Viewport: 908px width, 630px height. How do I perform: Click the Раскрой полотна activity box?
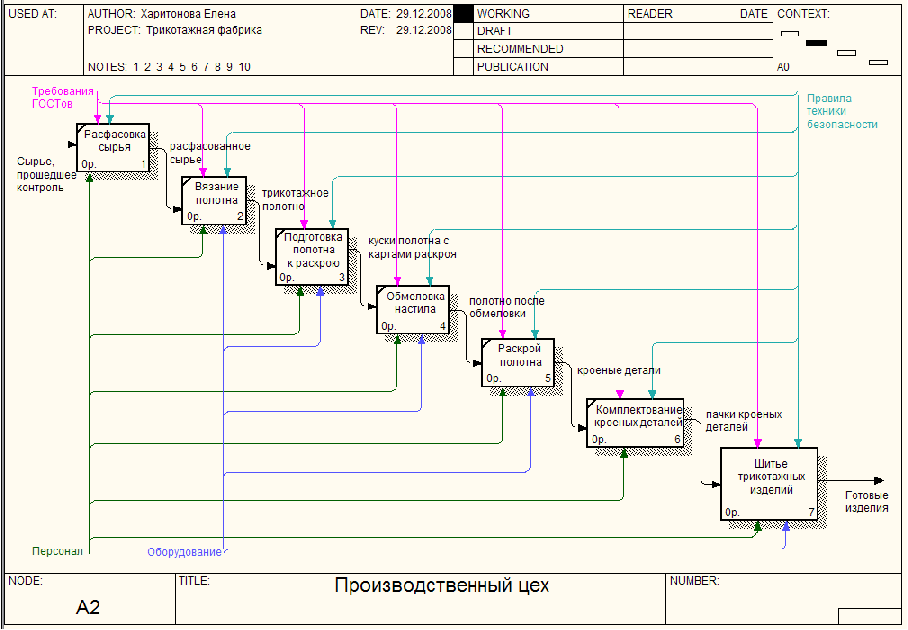518,362
